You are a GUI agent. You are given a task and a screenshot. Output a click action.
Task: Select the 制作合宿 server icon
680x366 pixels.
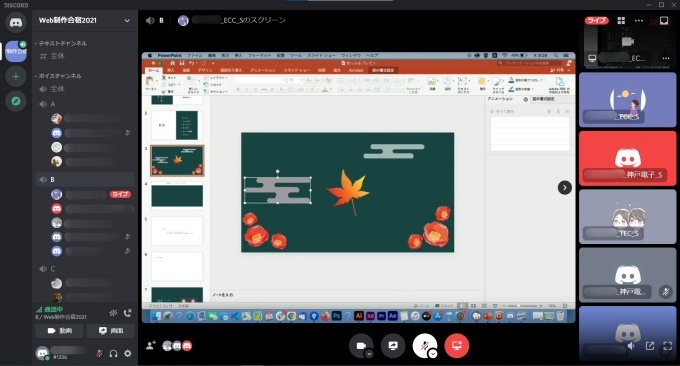click(16, 51)
